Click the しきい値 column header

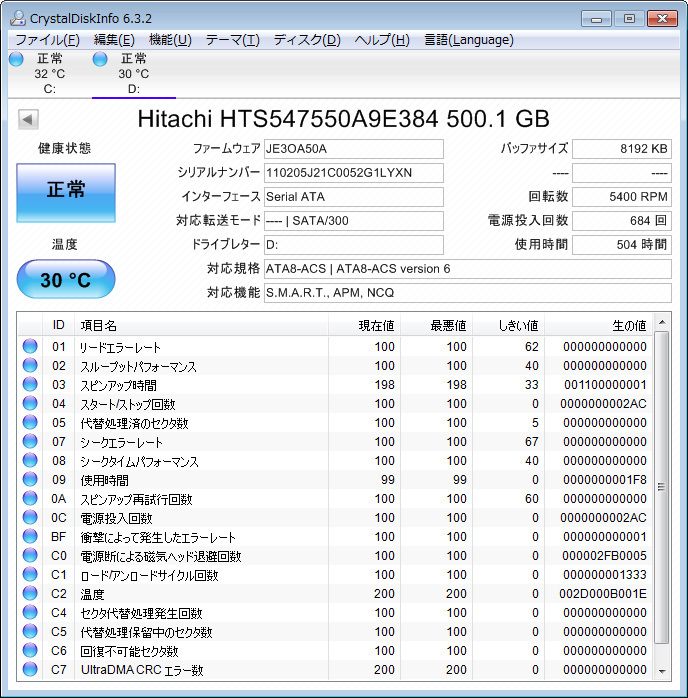[x=508, y=325]
